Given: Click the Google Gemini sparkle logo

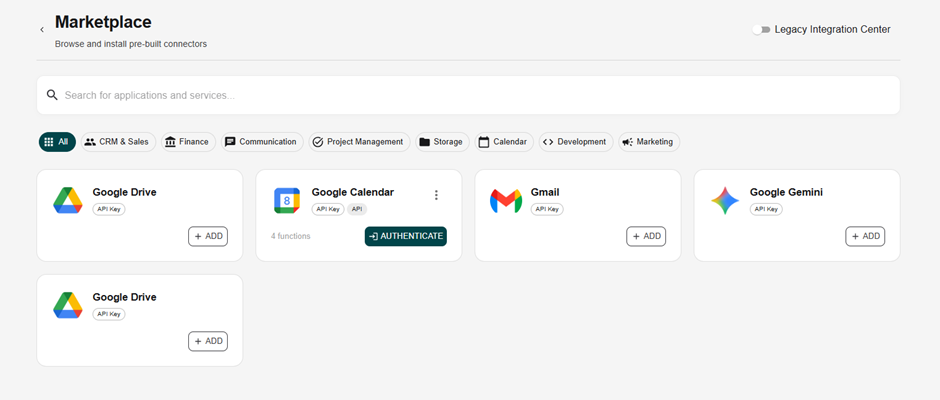Looking at the screenshot, I should (x=725, y=201).
